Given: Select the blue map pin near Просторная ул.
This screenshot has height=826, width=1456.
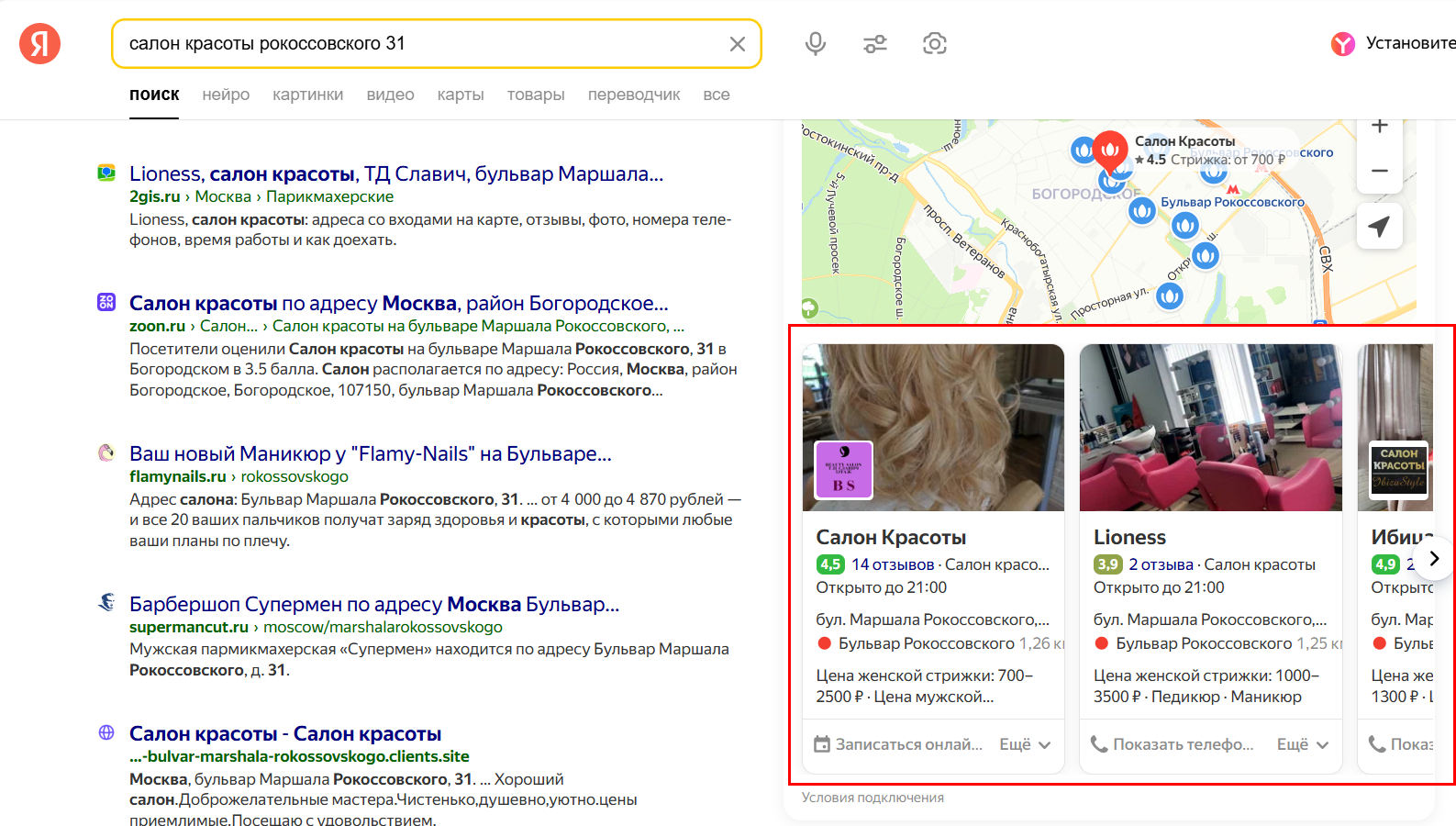Looking at the screenshot, I should point(1169,296).
